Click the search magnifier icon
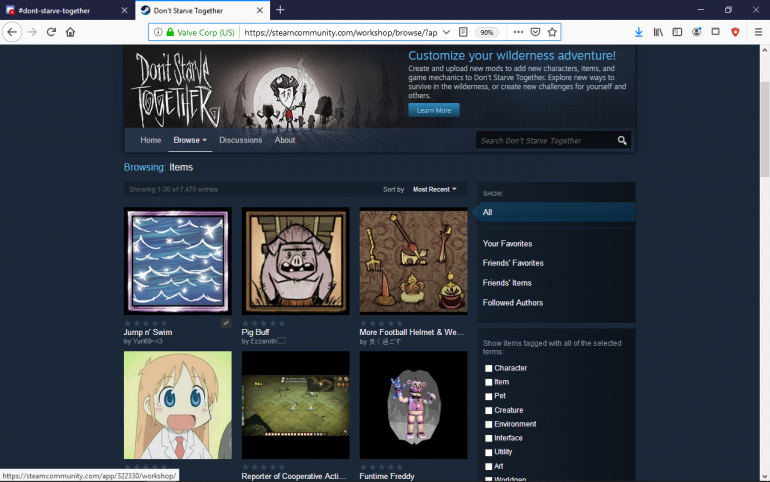This screenshot has width=770, height=482. tap(622, 141)
